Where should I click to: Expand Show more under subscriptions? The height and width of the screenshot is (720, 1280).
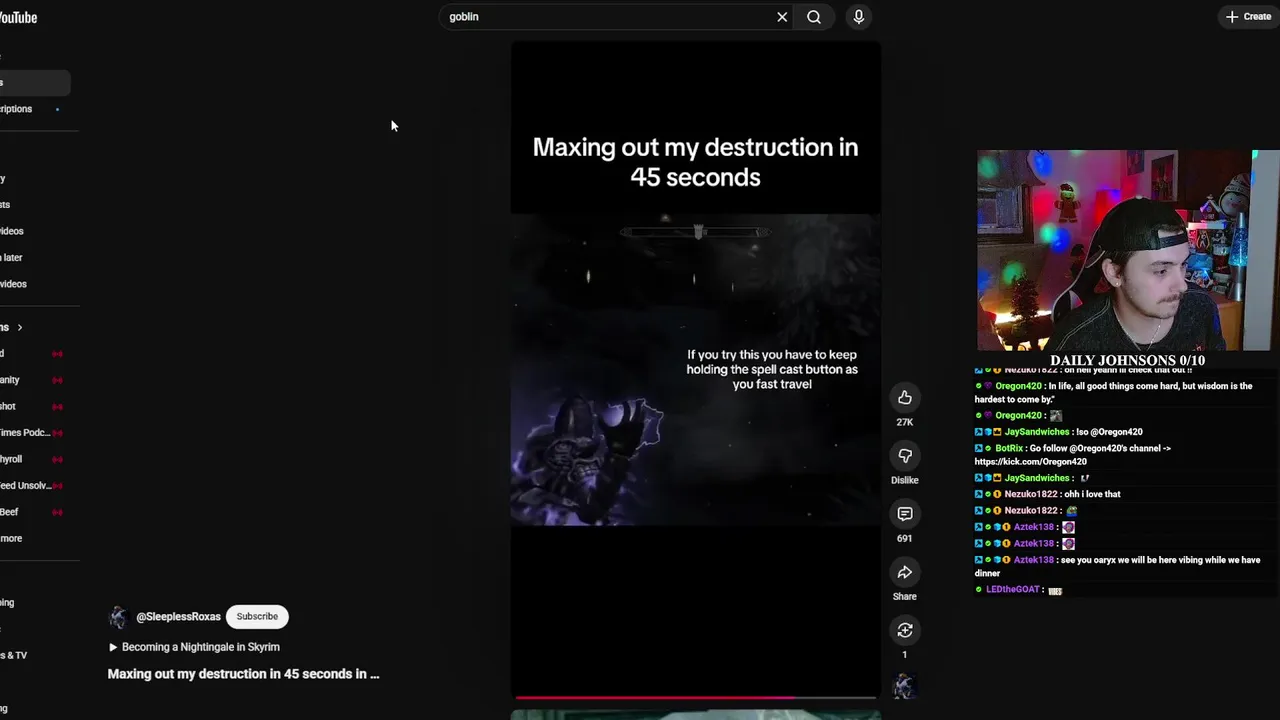(11, 538)
